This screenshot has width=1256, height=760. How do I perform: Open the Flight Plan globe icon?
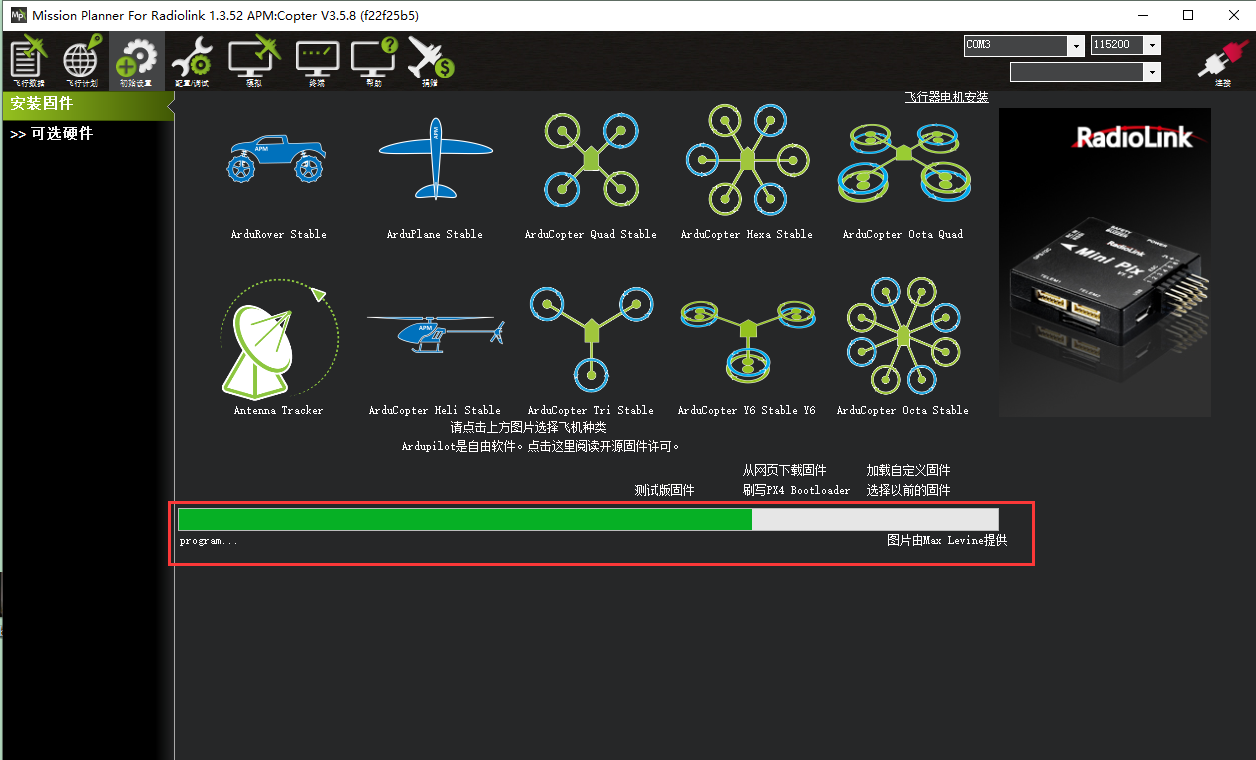(x=83, y=60)
